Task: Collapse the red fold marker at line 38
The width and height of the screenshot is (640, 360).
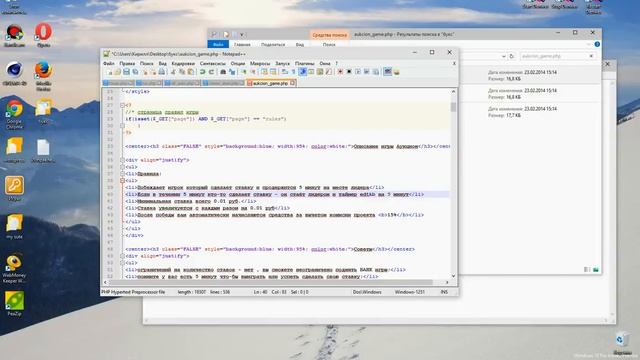Action: (122, 180)
